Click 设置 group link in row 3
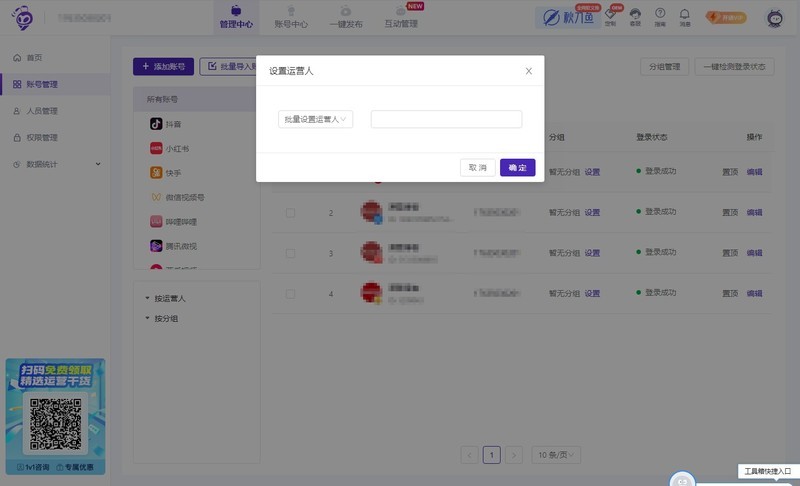 point(592,253)
